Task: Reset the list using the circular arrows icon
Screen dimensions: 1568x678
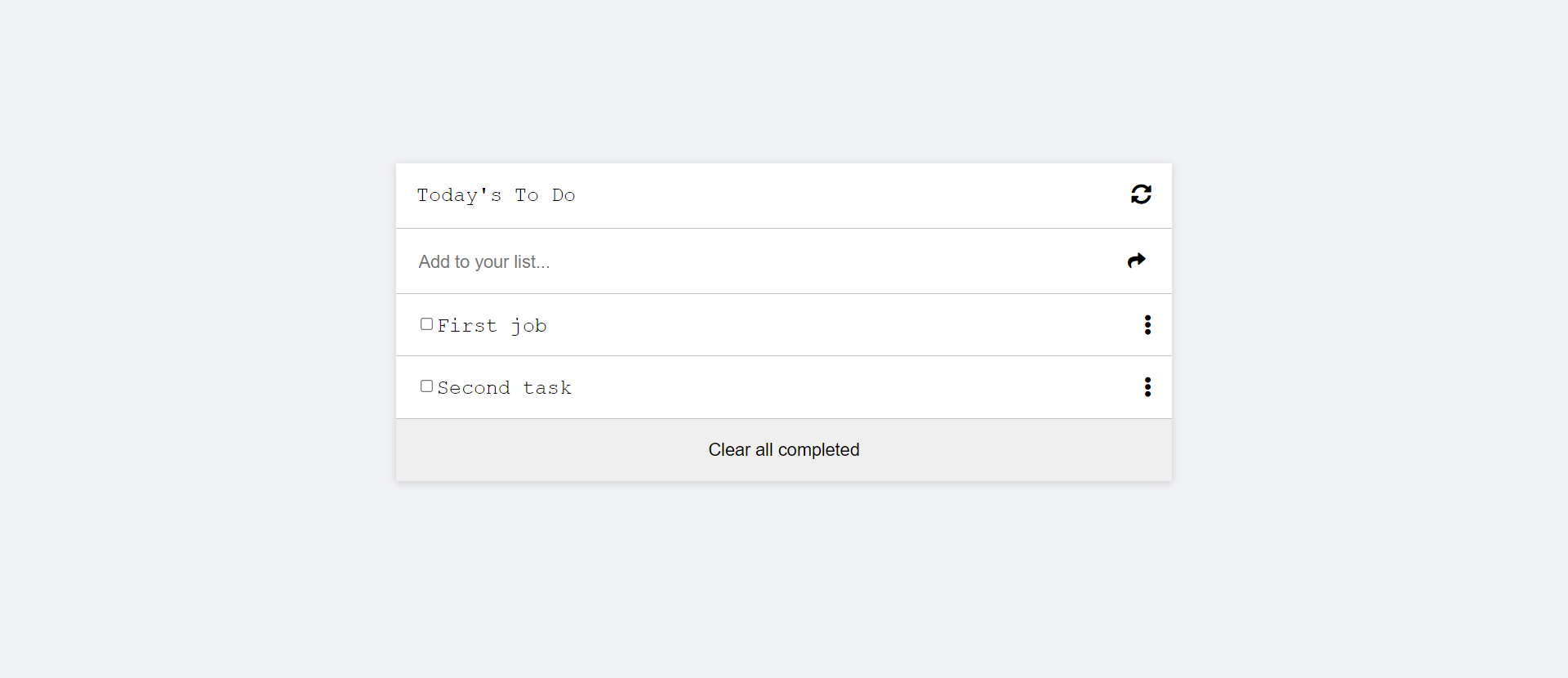Action: 1141,194
